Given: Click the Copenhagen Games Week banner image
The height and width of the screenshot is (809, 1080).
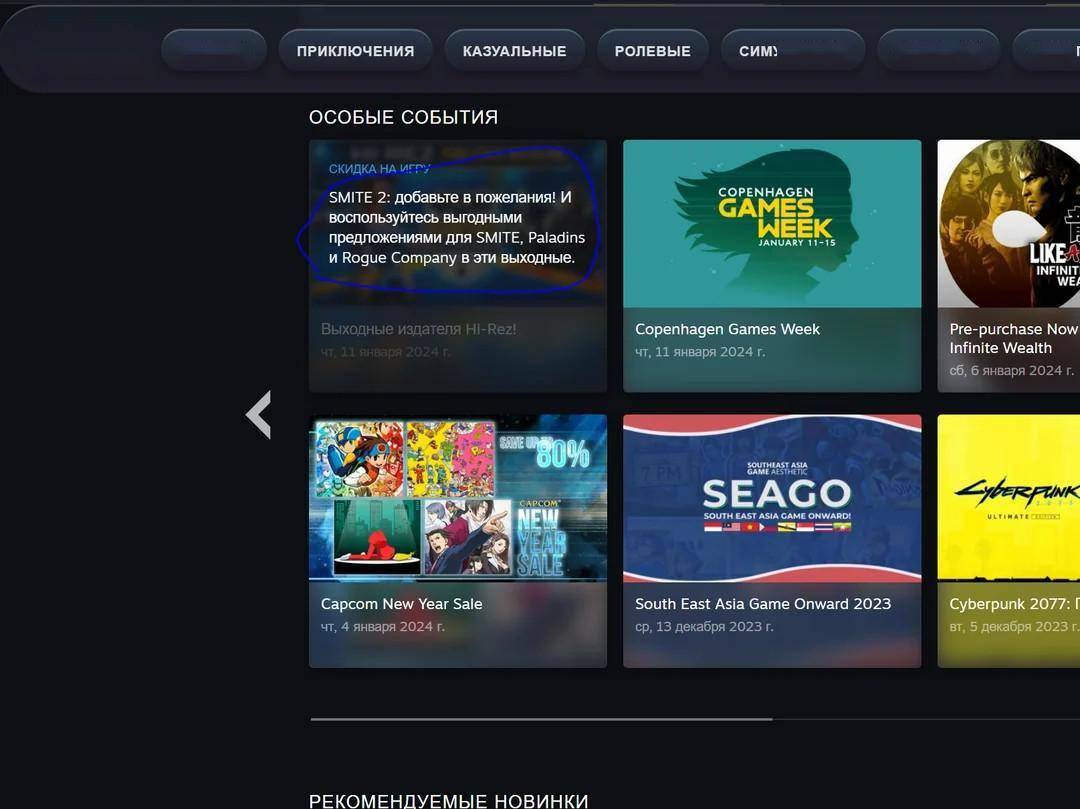Looking at the screenshot, I should [772, 223].
